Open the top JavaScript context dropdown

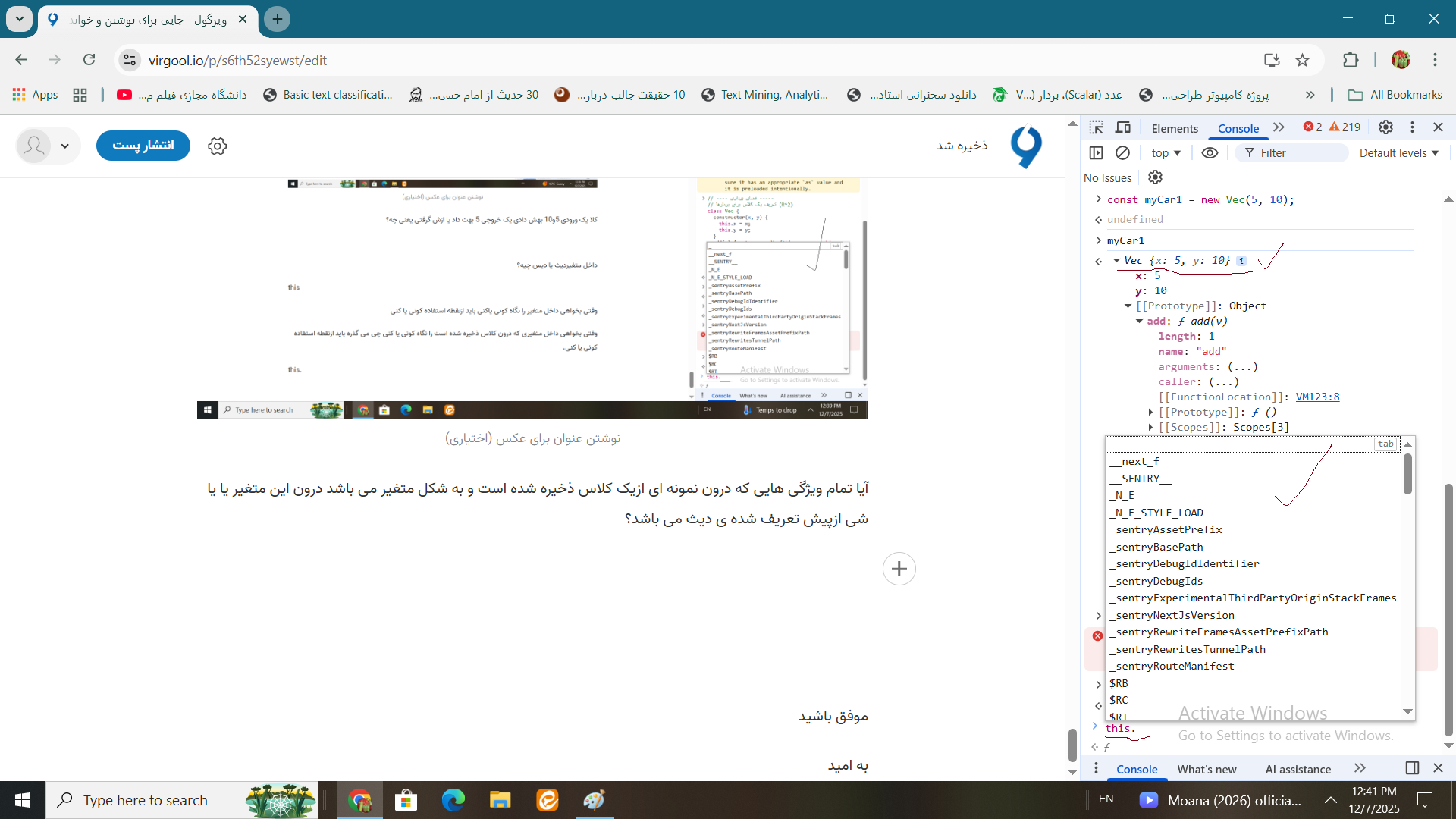tap(1166, 152)
